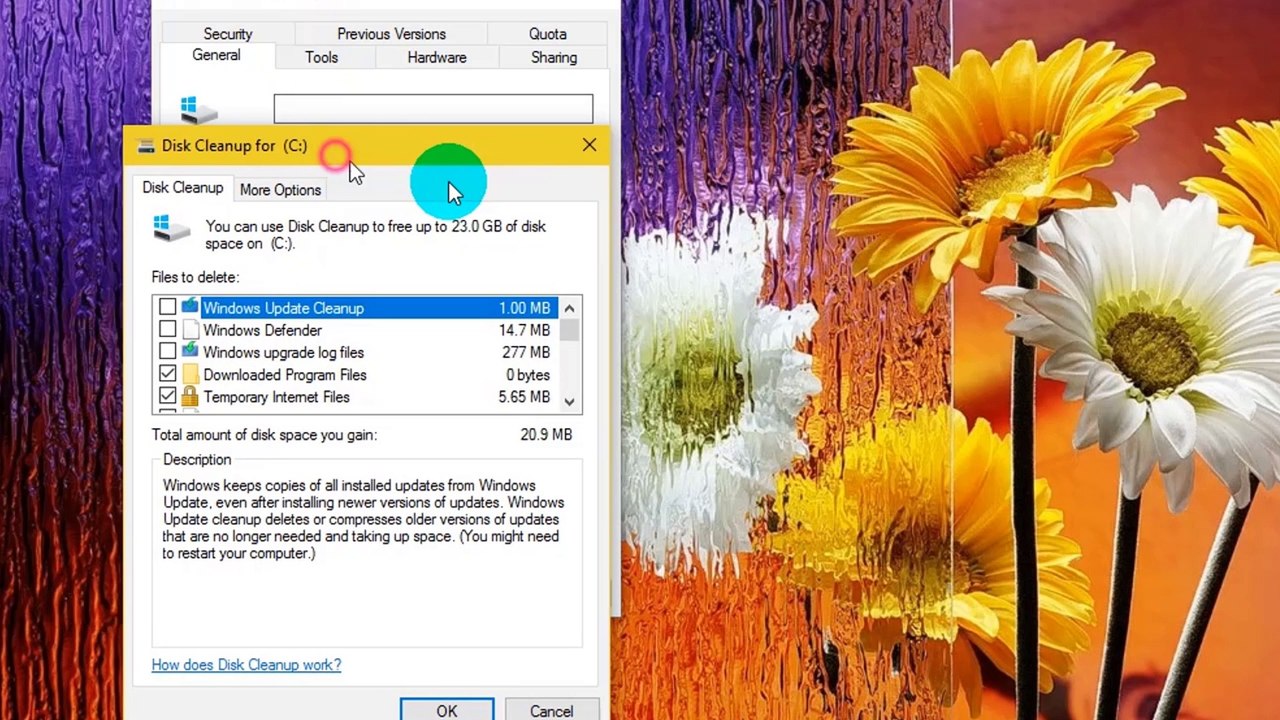Image resolution: width=1280 pixels, height=720 pixels.
Task: Click the Windows Defender file icon
Action: click(x=190, y=330)
